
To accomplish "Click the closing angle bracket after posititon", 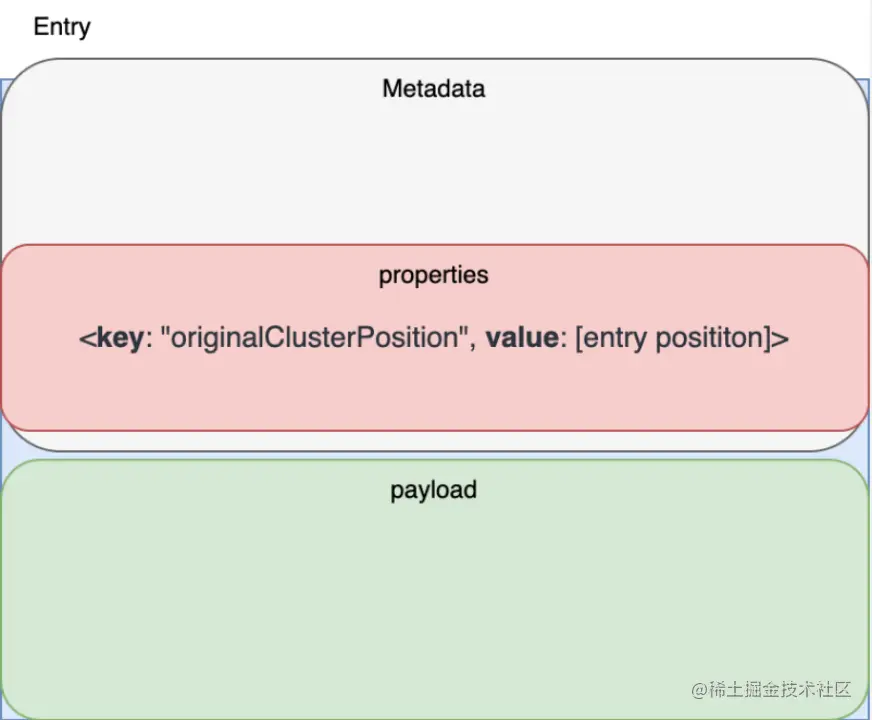I will [x=782, y=338].
